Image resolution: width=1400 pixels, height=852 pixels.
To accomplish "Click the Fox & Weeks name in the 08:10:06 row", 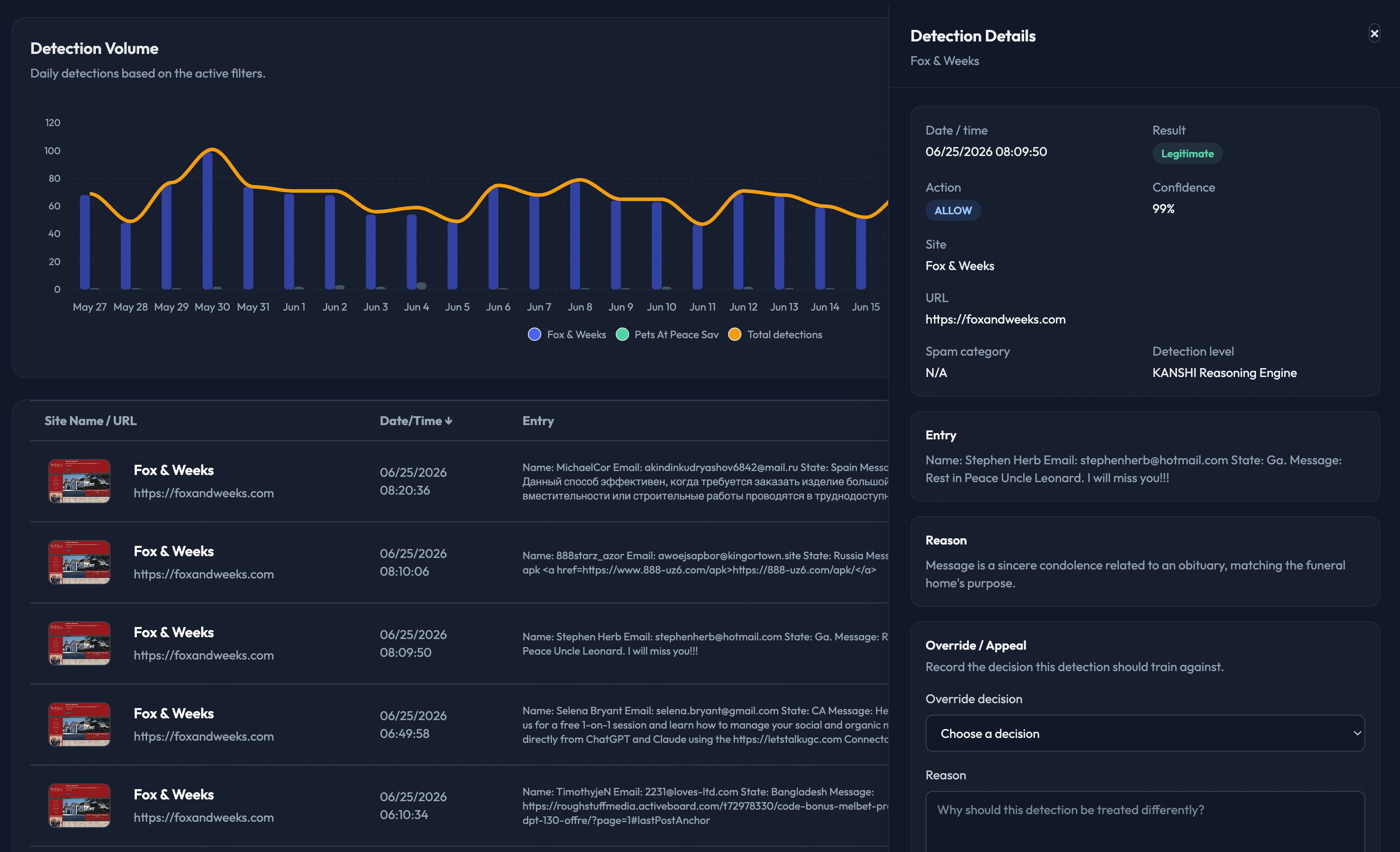I will 173,551.
